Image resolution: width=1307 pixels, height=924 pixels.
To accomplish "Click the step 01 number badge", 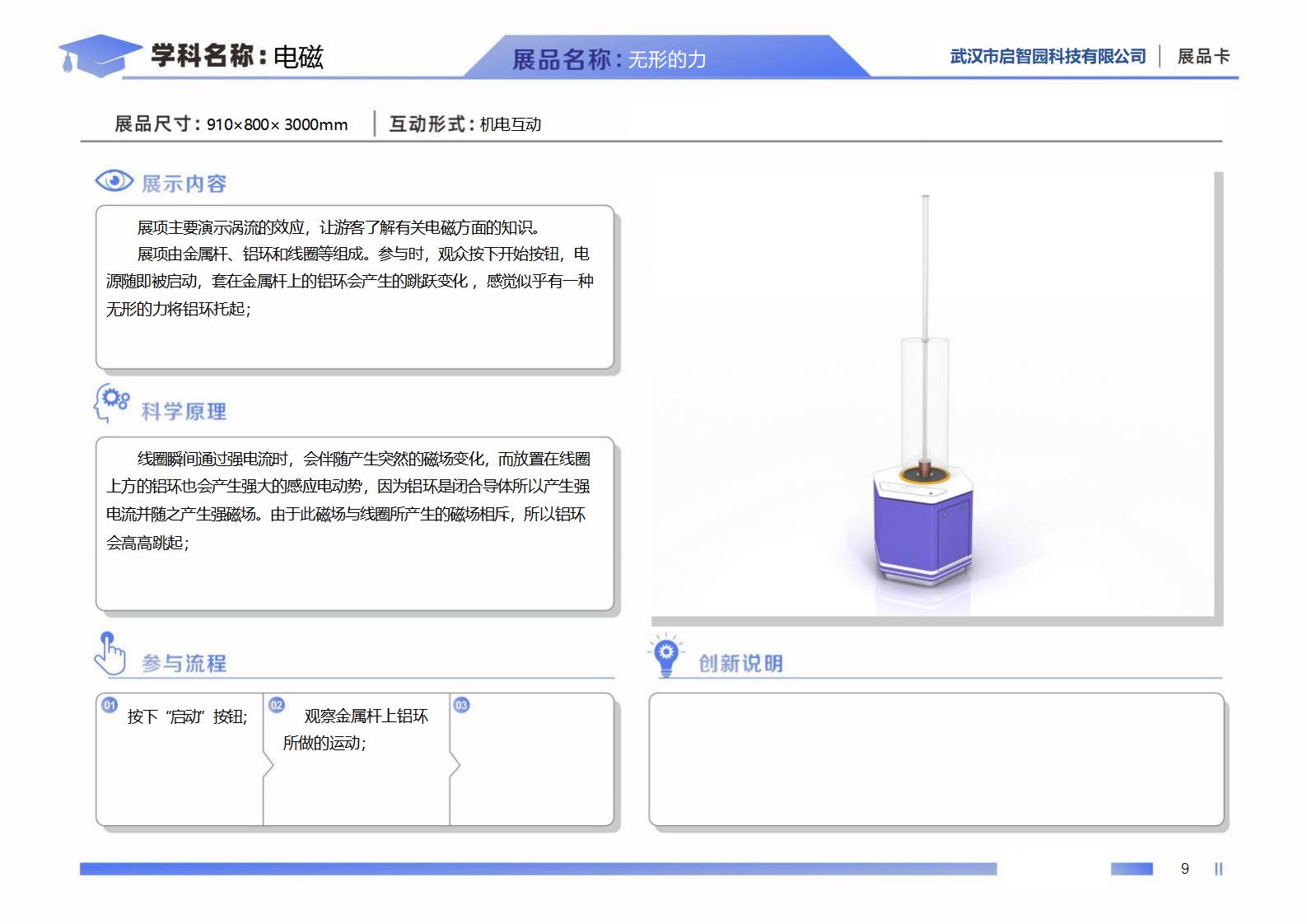I will [x=110, y=705].
